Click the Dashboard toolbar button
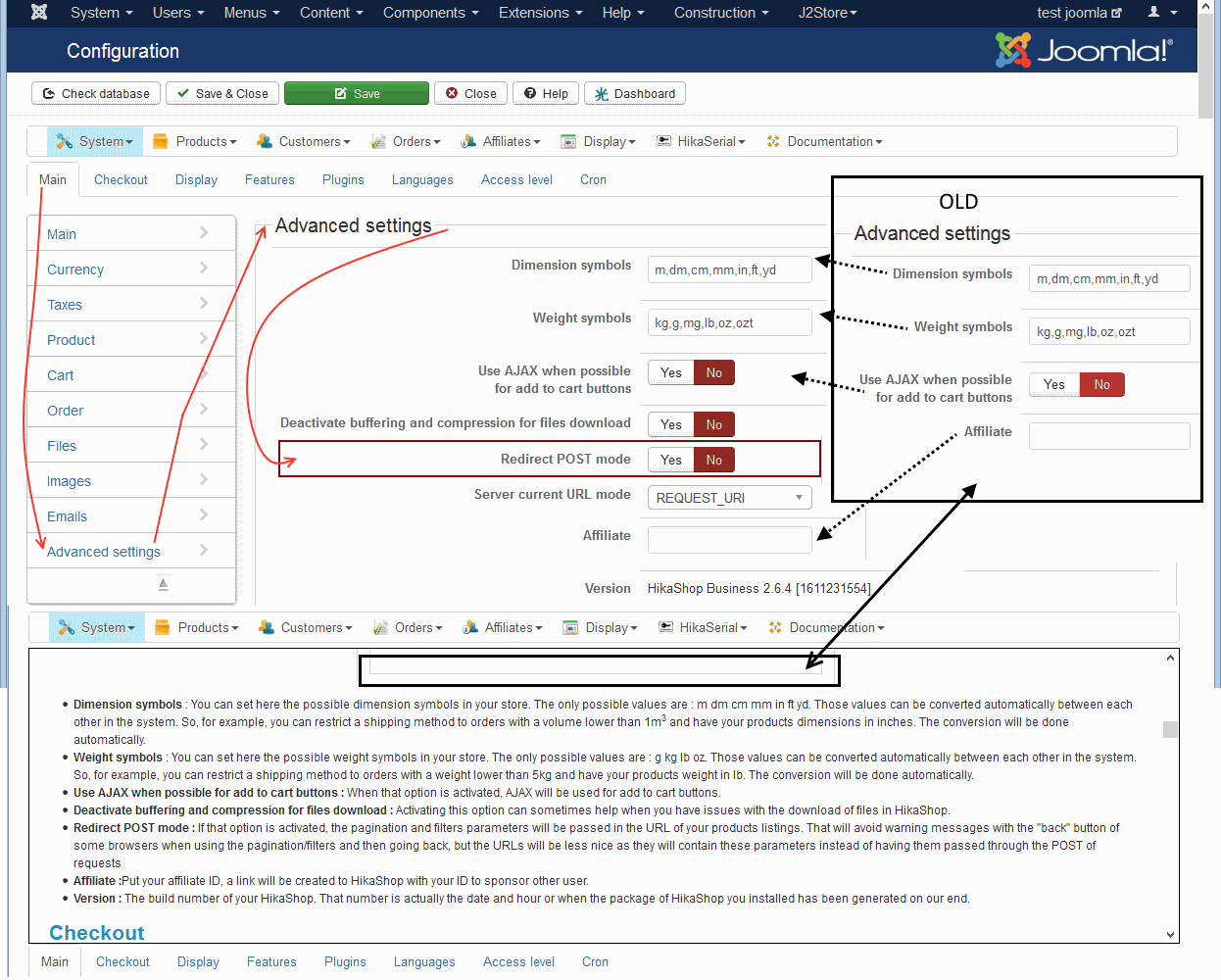 coord(635,93)
